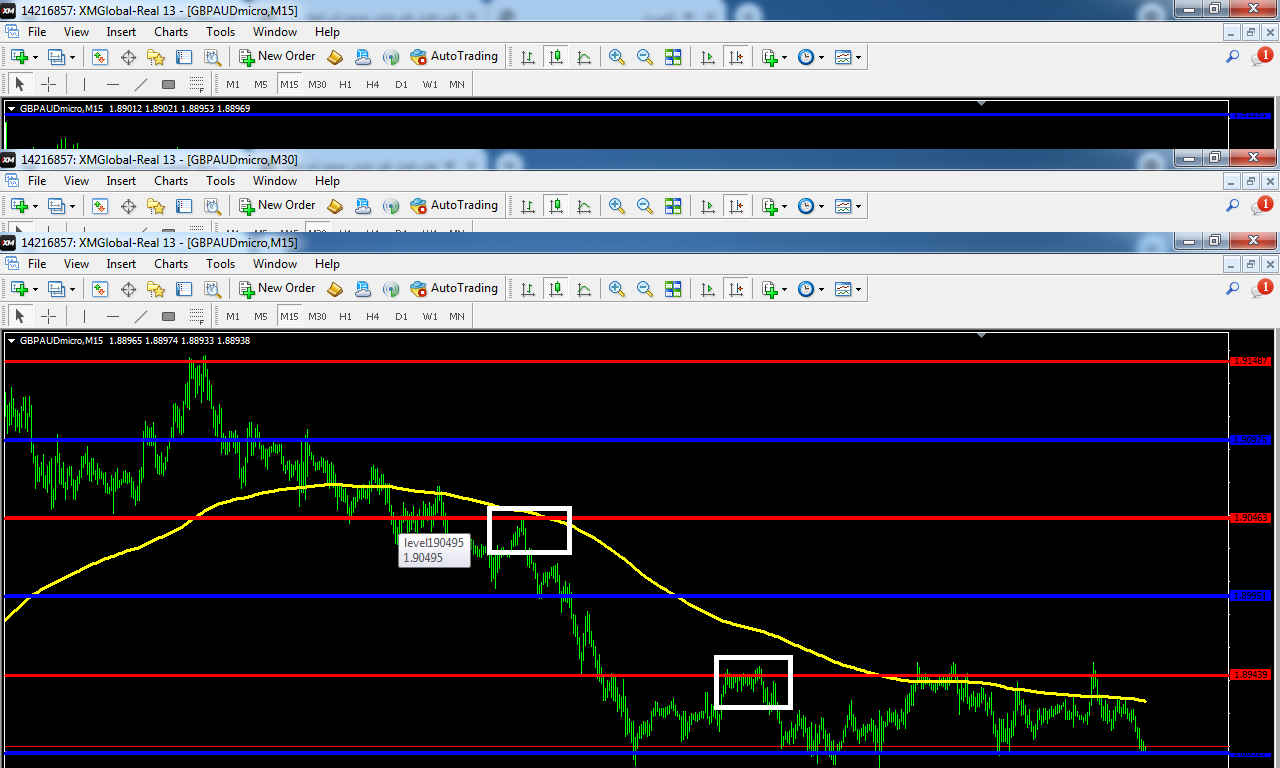Click Zoom Out magnifier in the frontmost toolbar
This screenshot has width=1280, height=768.
pos(645,288)
